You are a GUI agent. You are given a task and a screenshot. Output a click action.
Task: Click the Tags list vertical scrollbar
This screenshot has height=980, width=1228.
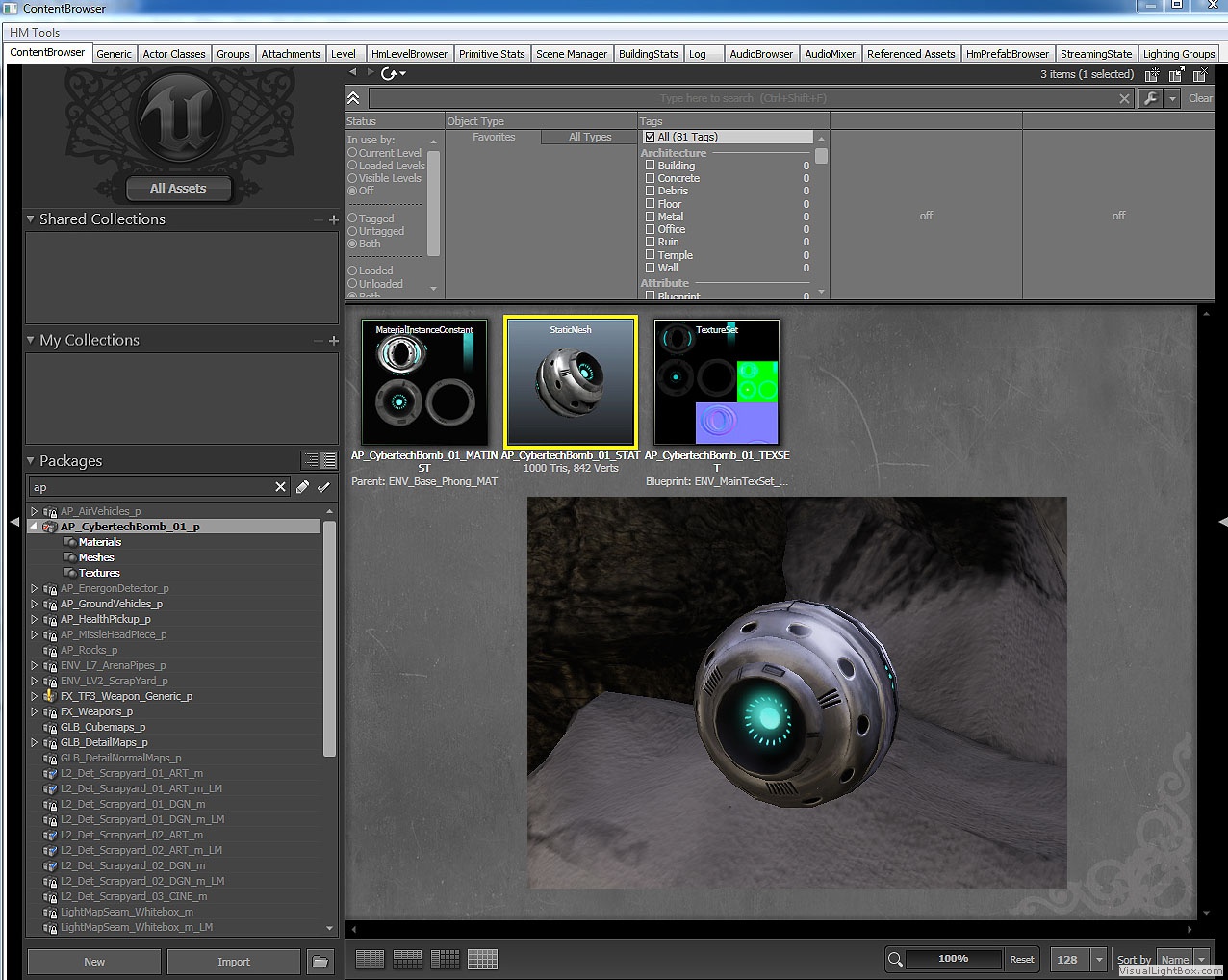click(821, 156)
